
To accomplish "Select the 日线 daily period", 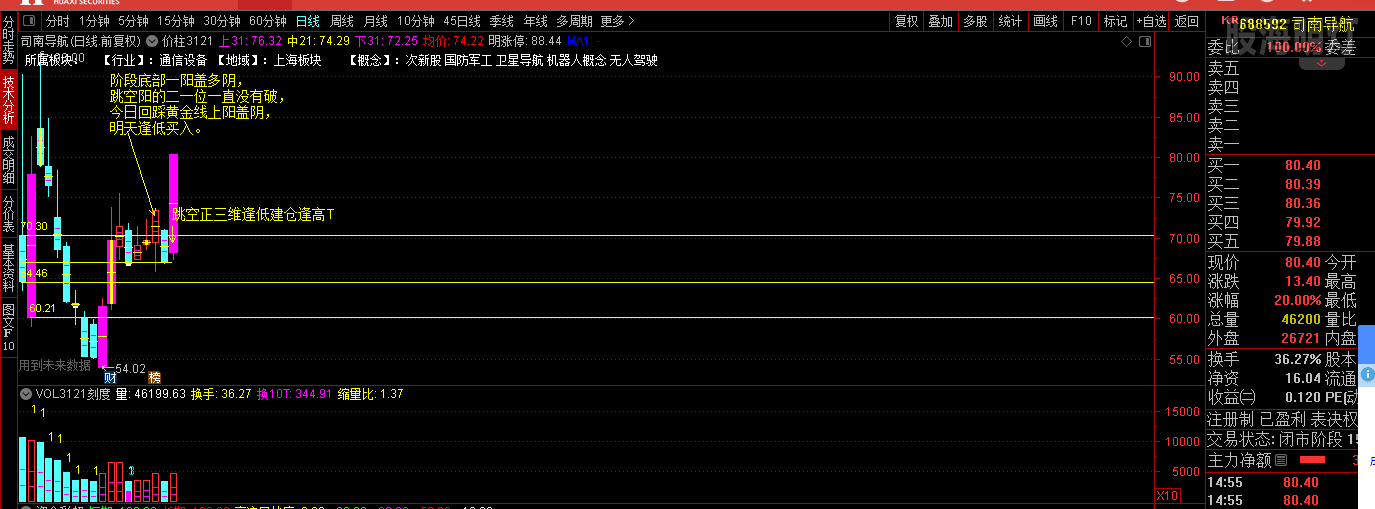I will 307,21.
